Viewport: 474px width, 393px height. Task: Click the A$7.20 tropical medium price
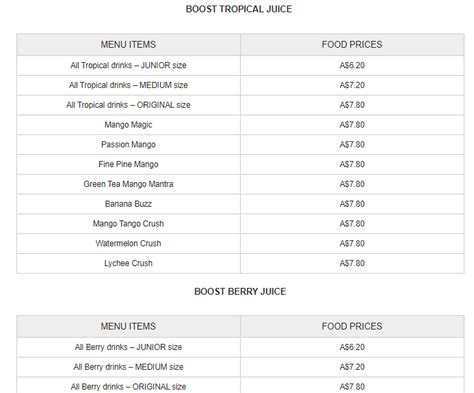click(x=352, y=85)
